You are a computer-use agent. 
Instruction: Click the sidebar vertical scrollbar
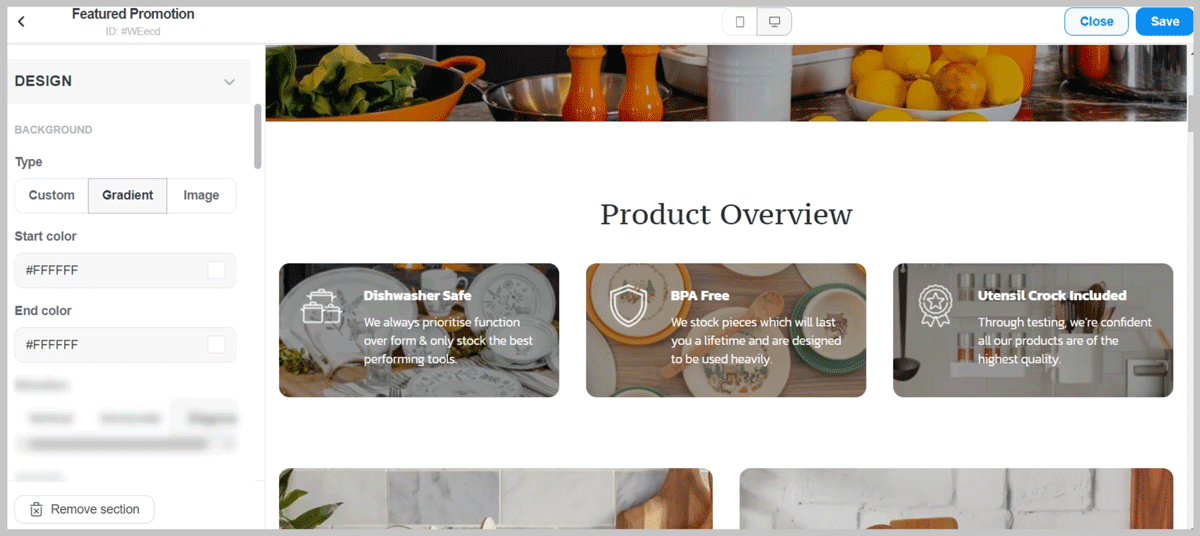(x=258, y=136)
